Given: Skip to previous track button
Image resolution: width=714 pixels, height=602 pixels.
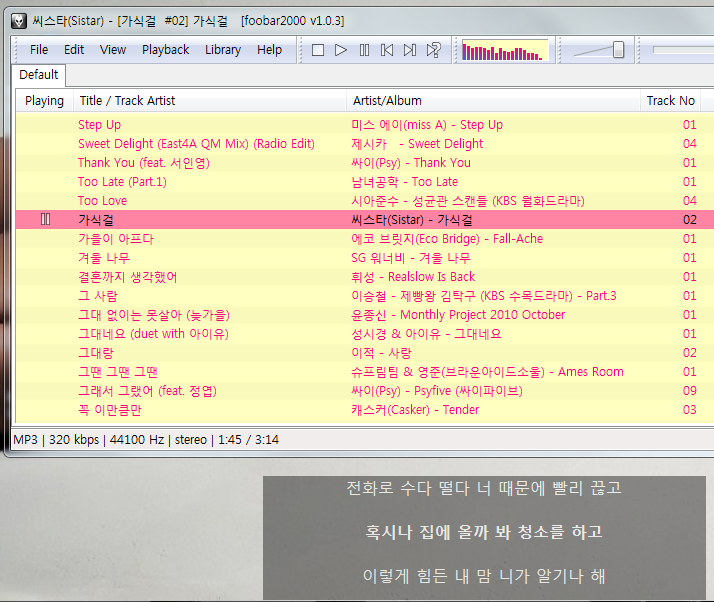Looking at the screenshot, I should (x=387, y=50).
